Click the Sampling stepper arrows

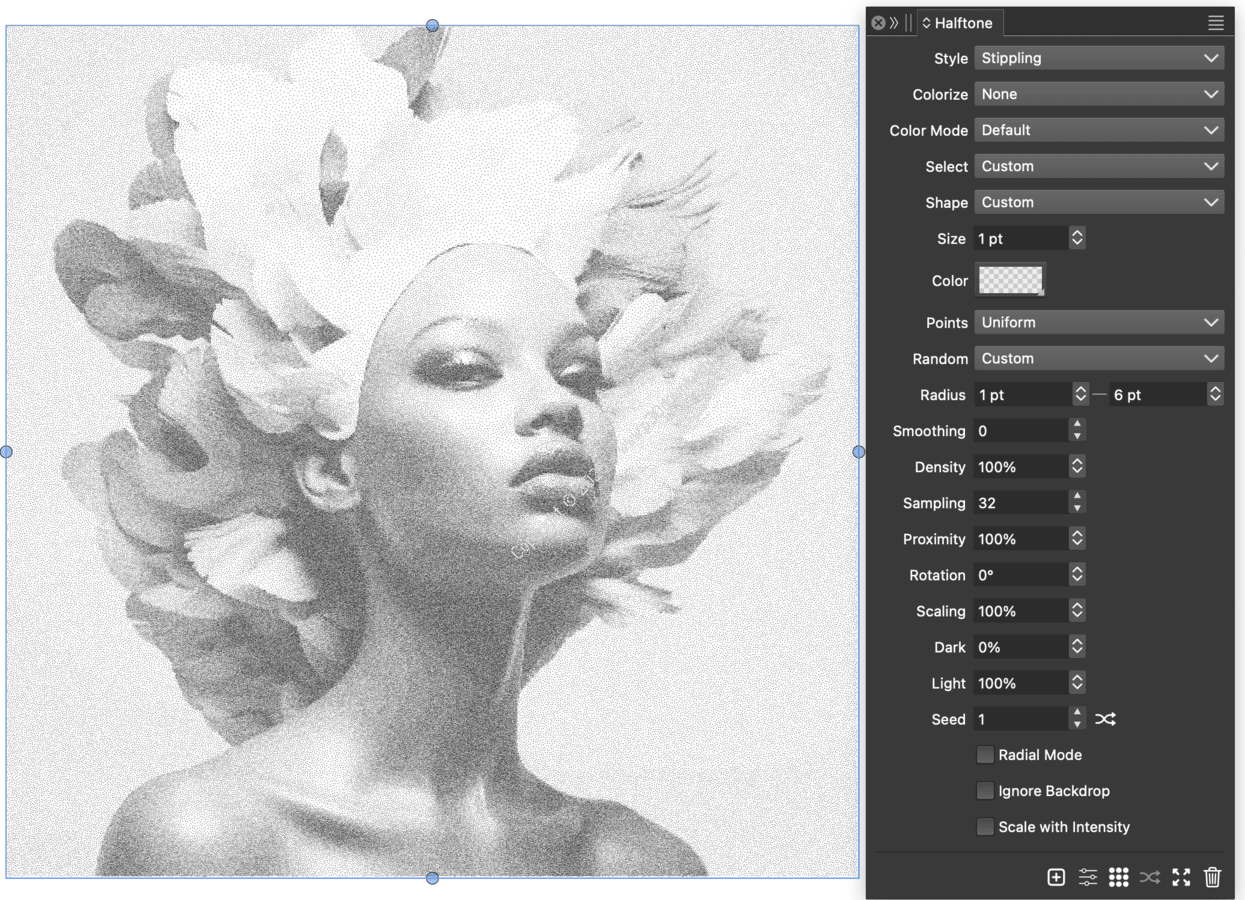[1077, 503]
